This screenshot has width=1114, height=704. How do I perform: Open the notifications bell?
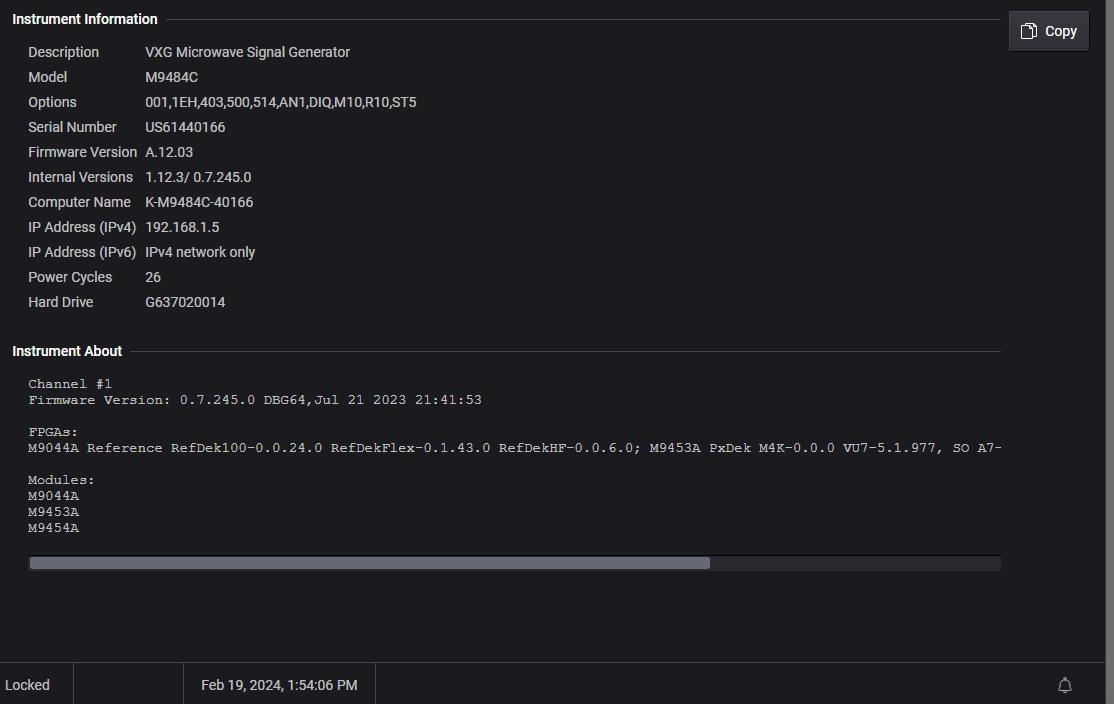click(x=1065, y=685)
